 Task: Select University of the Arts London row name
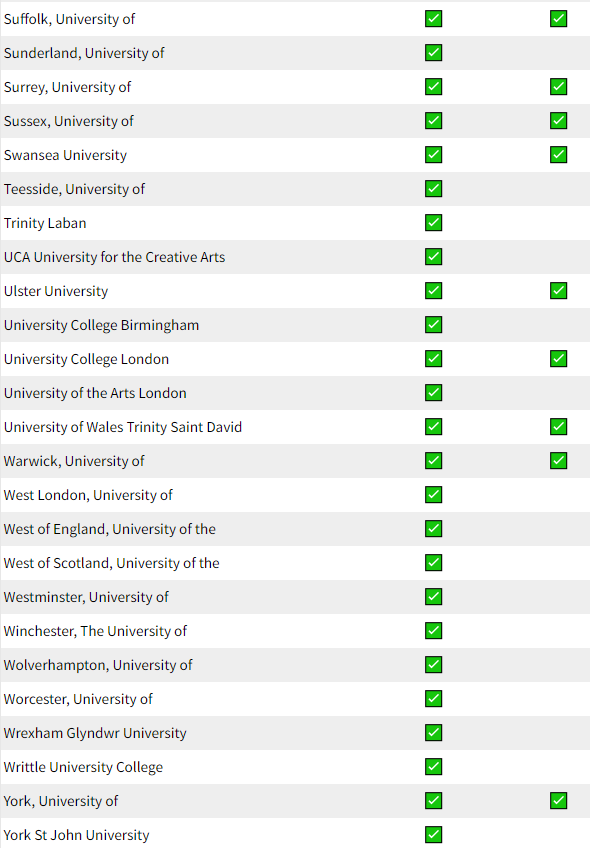pos(95,393)
